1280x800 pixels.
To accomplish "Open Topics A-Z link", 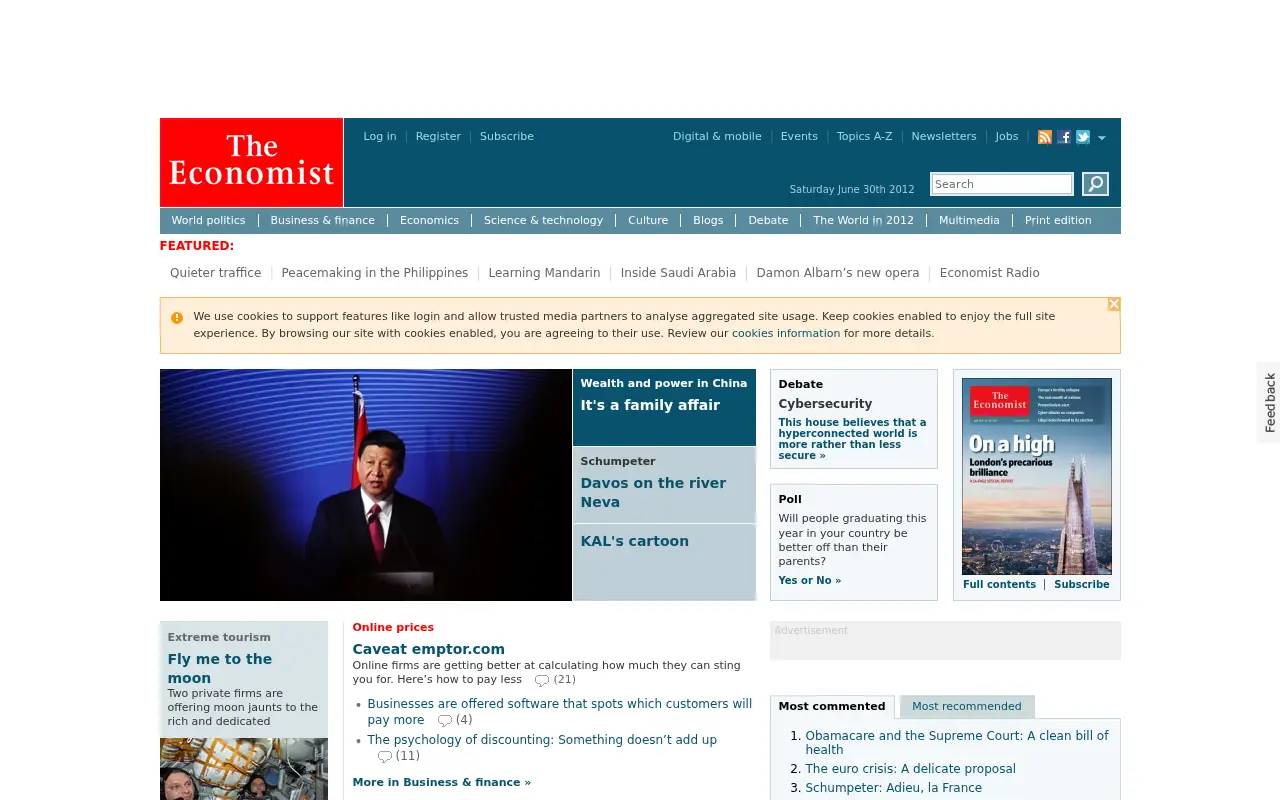I will pyautogui.click(x=864, y=136).
